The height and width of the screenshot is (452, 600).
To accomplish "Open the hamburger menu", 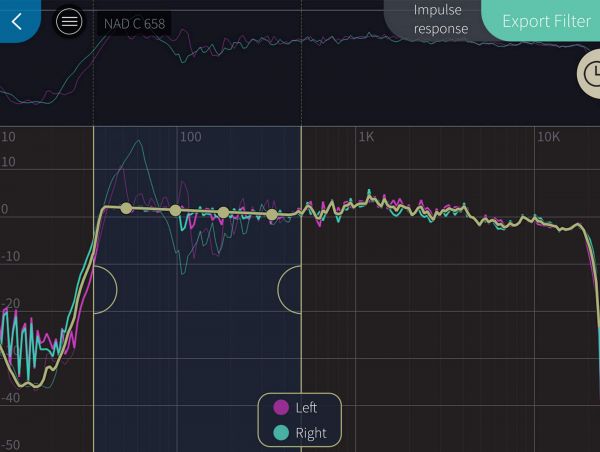I will coord(69,21).
